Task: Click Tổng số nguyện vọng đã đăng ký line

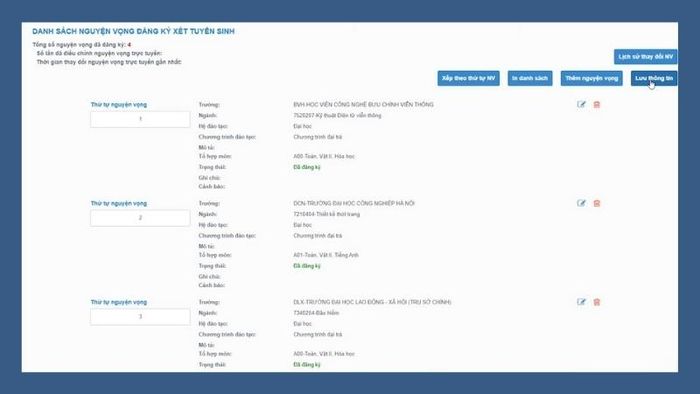Action: (82, 45)
